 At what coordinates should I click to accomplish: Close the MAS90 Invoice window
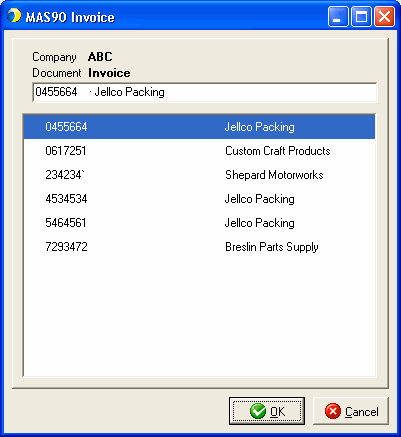click(x=384, y=16)
